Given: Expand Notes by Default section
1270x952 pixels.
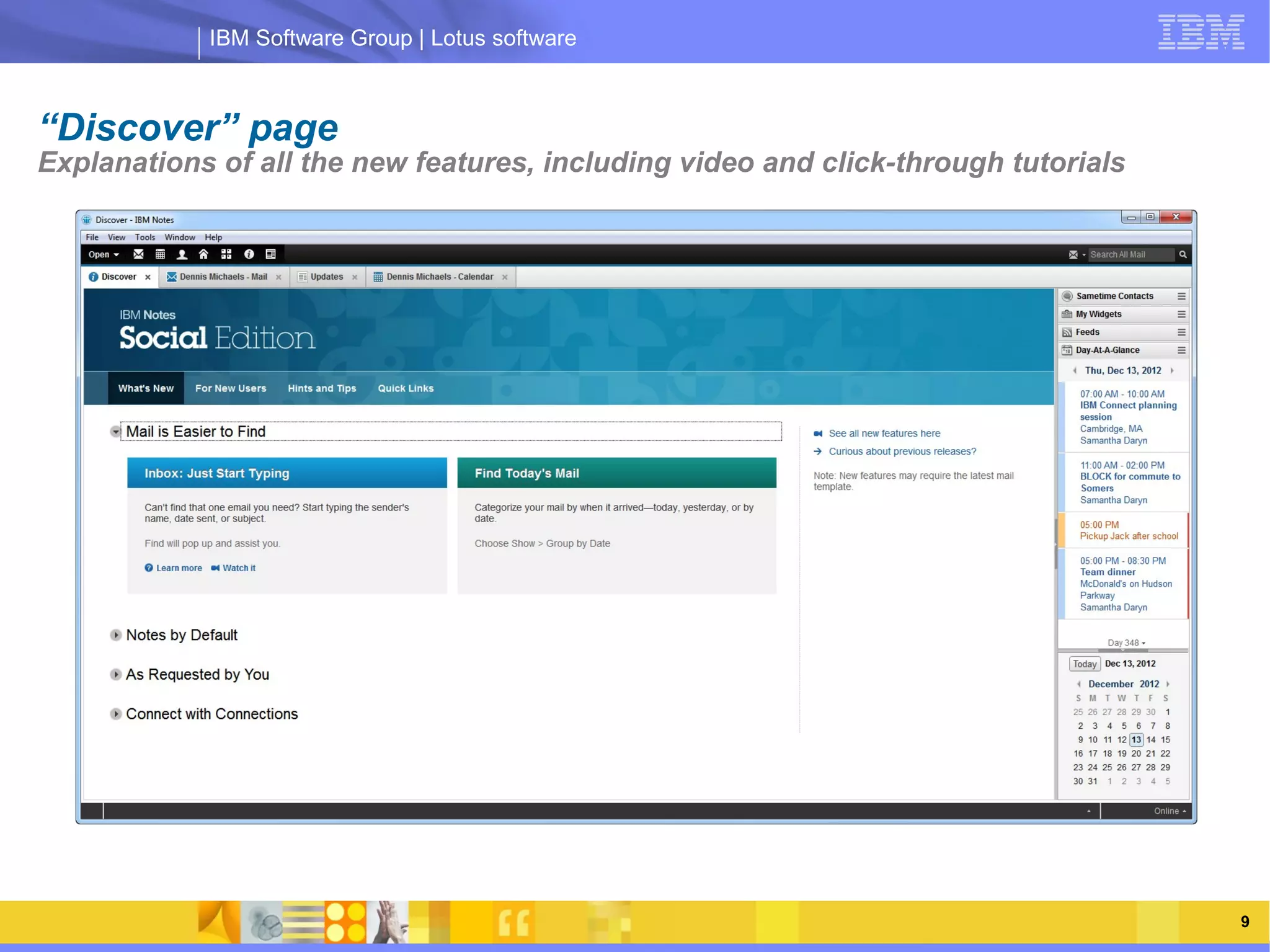Looking at the screenshot, I should 115,635.
